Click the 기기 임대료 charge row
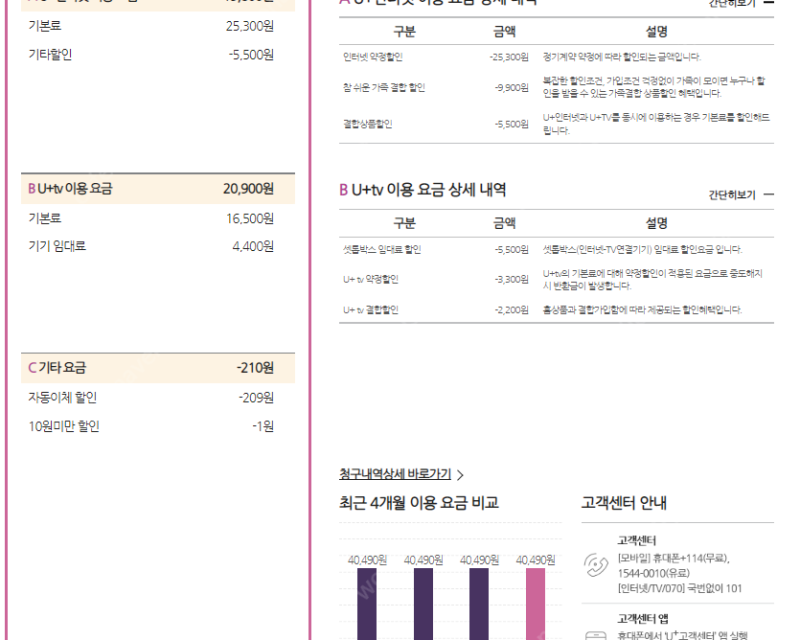 pyautogui.click(x=151, y=247)
